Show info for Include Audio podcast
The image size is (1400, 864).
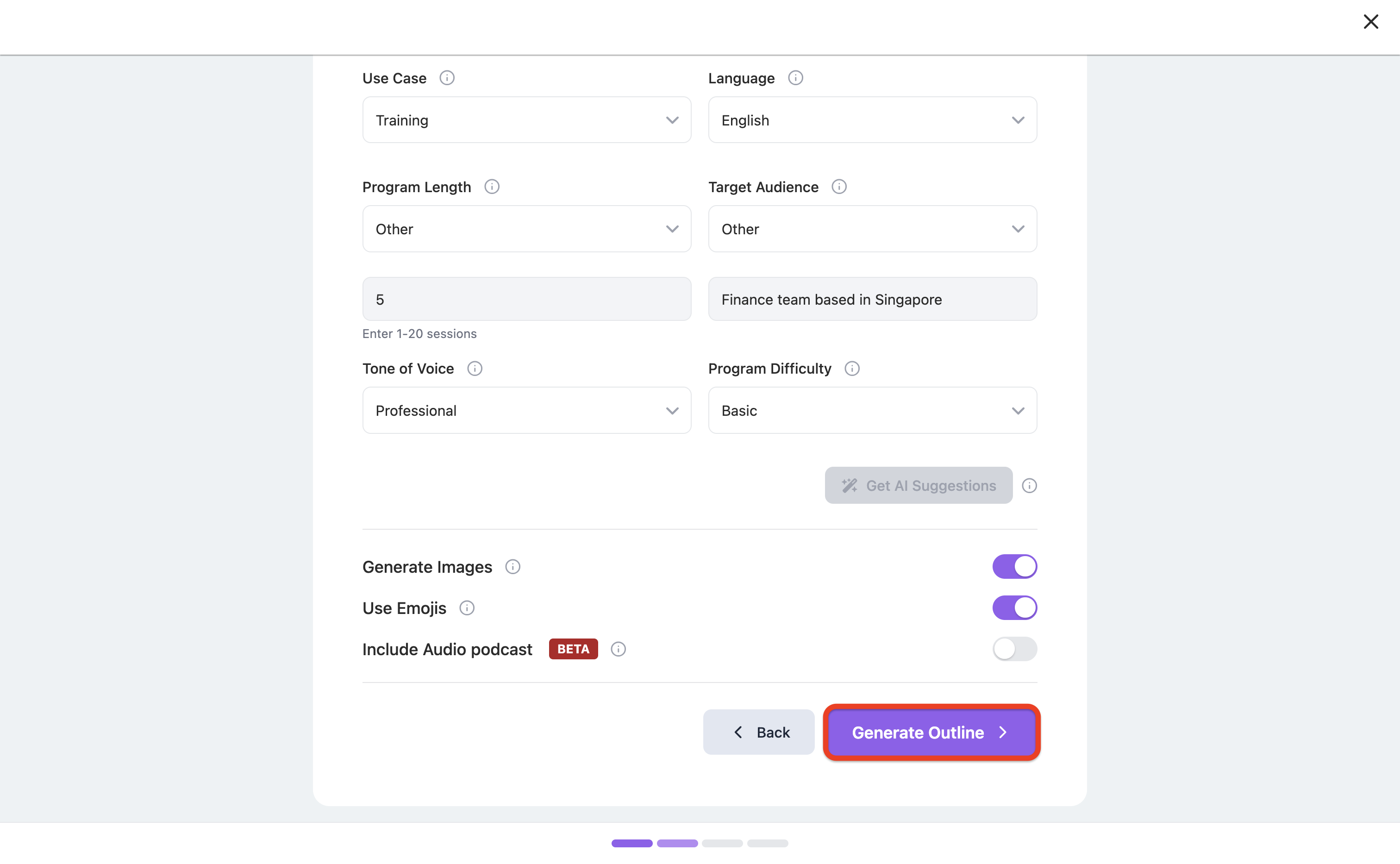[x=618, y=649]
